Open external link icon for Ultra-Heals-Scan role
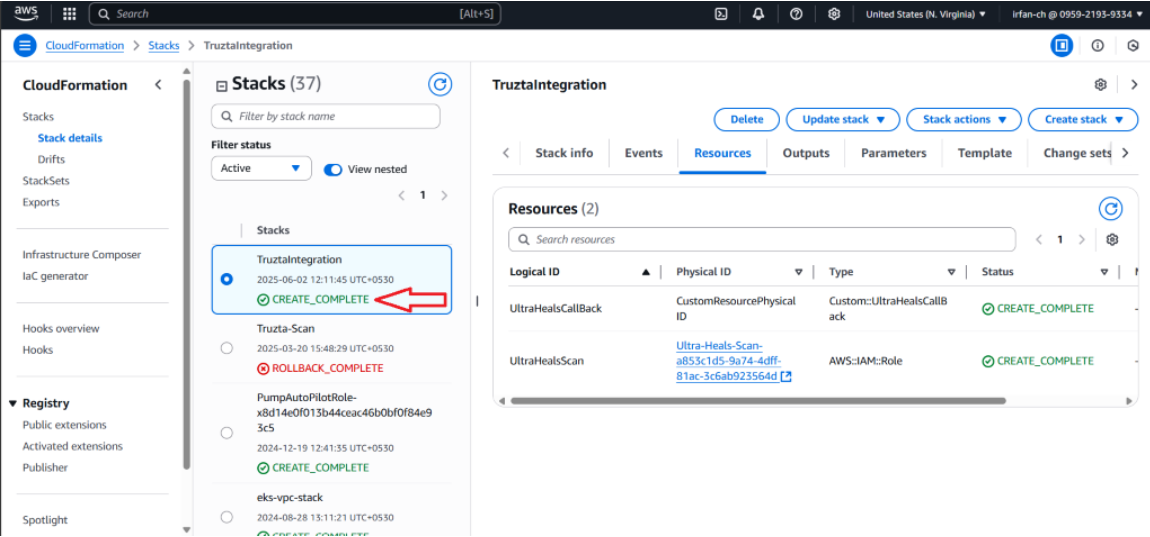The height and width of the screenshot is (537, 1150). click(786, 376)
